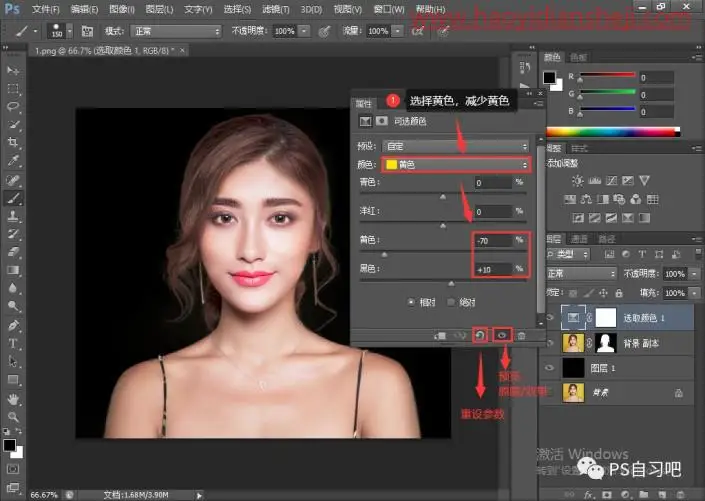The height and width of the screenshot is (501, 705).
Task: Open the 预设 preset dropdown
Action: [455, 146]
